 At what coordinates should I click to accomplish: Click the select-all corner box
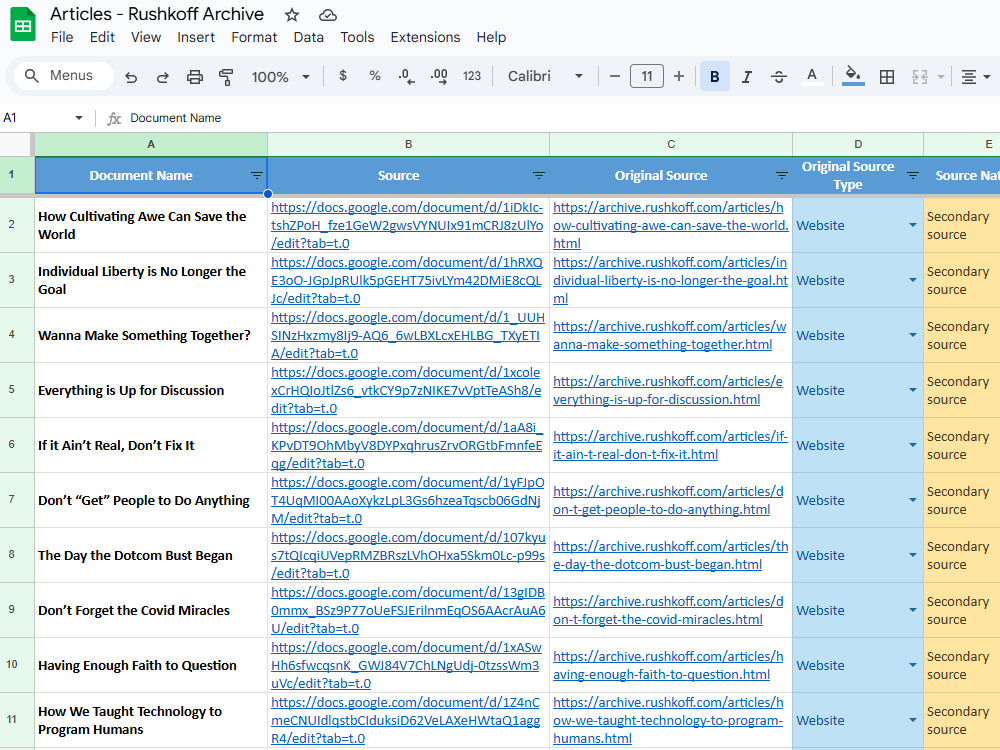pos(17,144)
